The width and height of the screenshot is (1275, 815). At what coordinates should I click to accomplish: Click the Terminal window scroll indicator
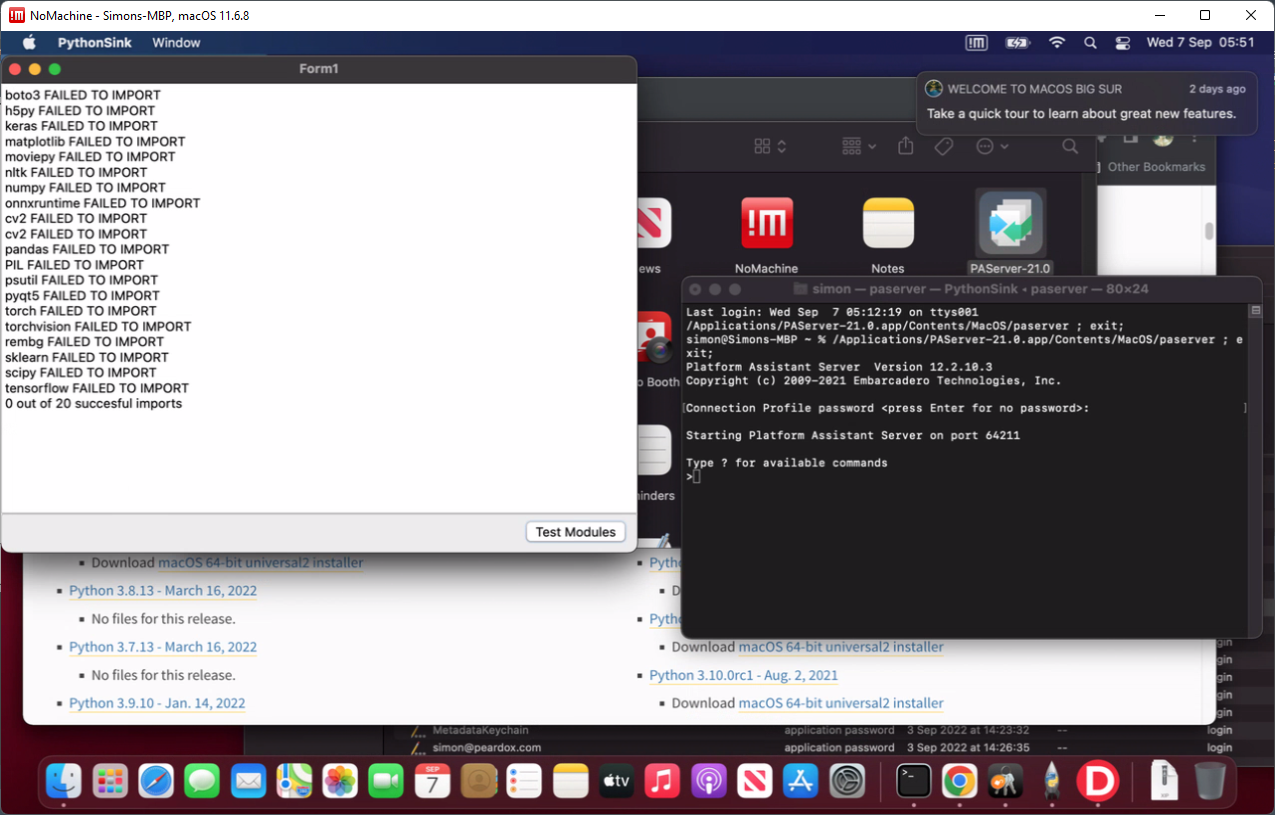tap(1256, 312)
